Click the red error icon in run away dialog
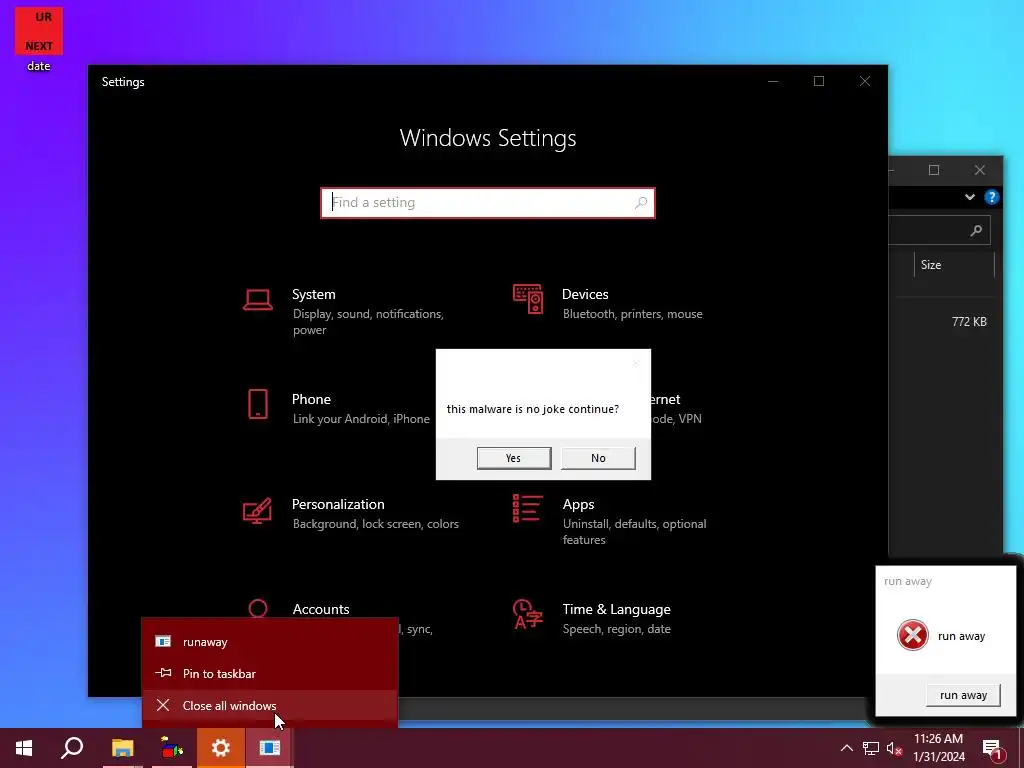 pyautogui.click(x=912, y=635)
